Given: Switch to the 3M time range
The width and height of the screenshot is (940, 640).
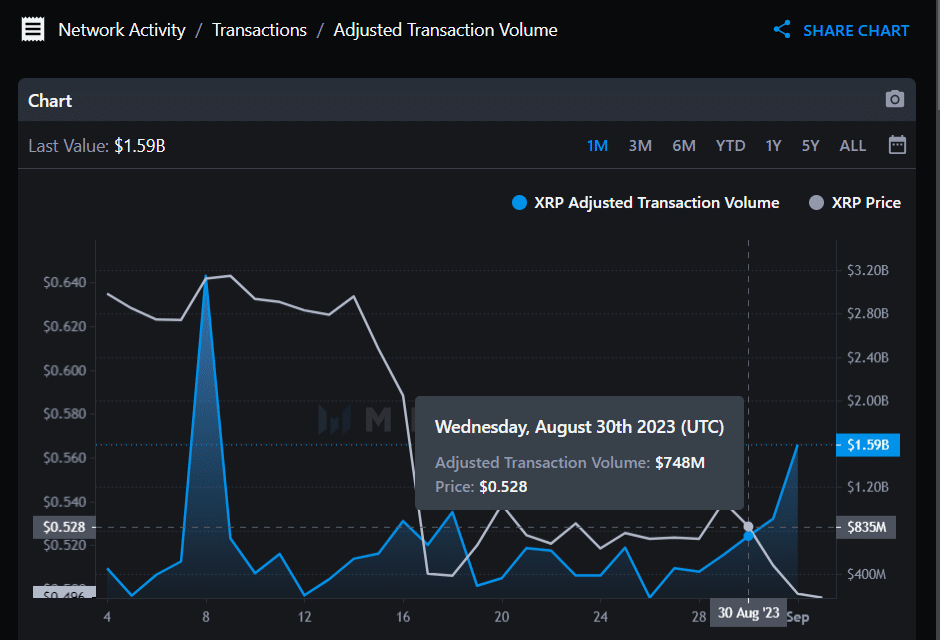Looking at the screenshot, I should click(x=640, y=146).
